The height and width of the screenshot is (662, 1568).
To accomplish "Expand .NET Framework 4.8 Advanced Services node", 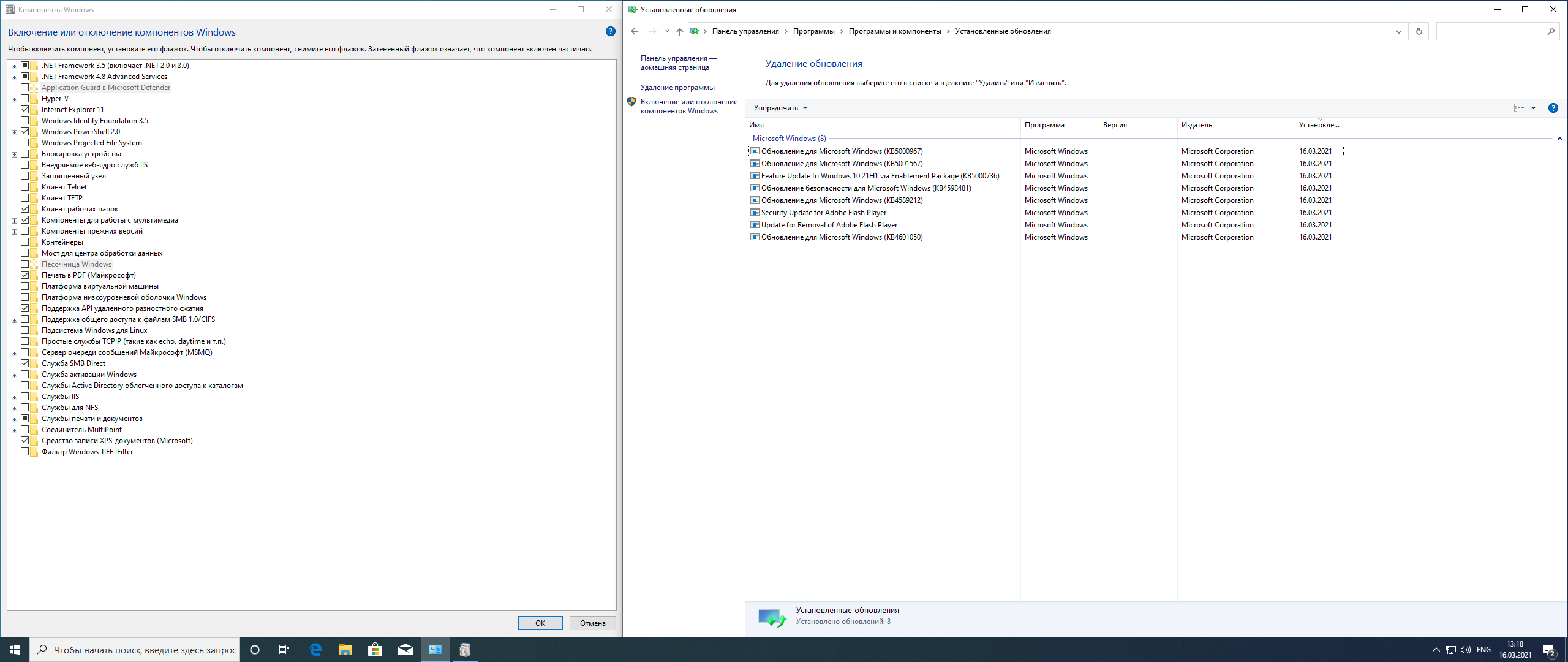I will (14, 77).
